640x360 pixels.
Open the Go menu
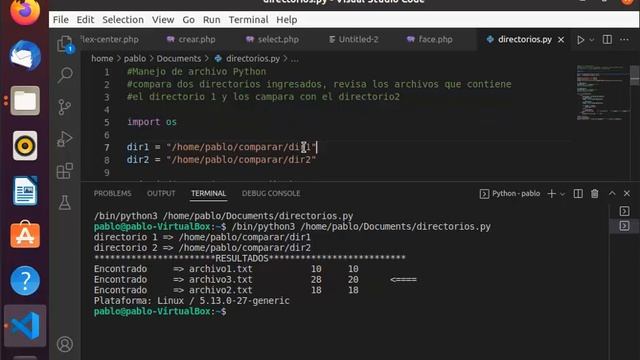(x=188, y=20)
